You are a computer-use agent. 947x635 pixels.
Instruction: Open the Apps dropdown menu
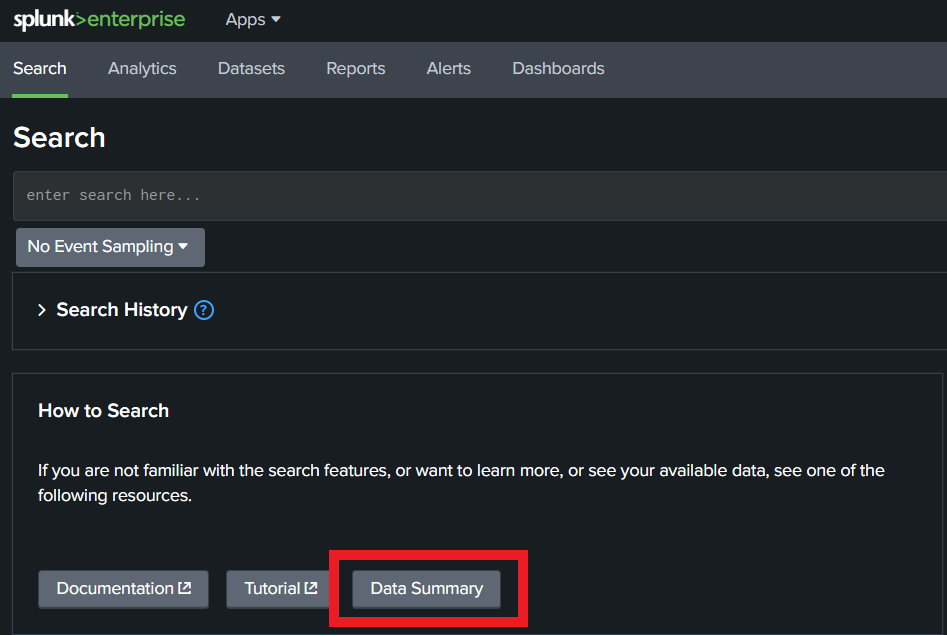tap(253, 19)
